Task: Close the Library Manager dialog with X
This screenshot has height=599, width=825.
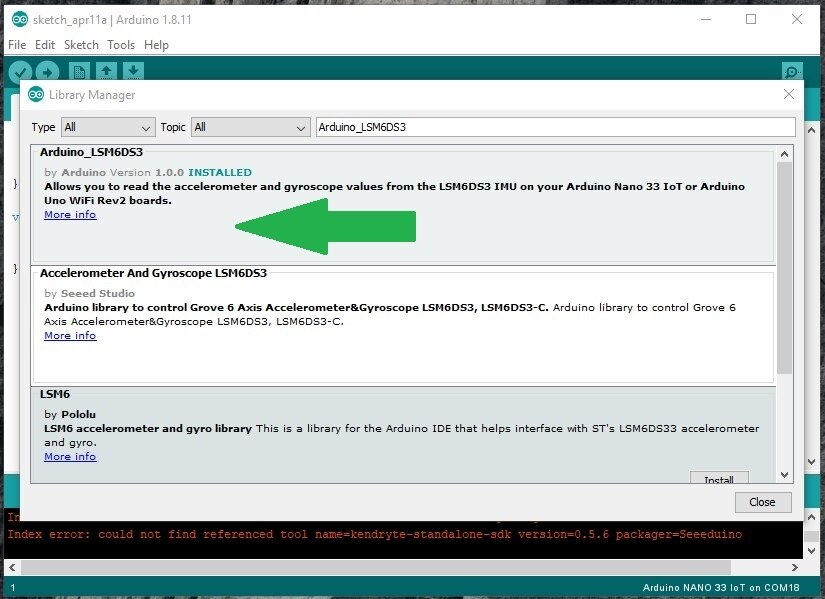Action: pyautogui.click(x=789, y=94)
